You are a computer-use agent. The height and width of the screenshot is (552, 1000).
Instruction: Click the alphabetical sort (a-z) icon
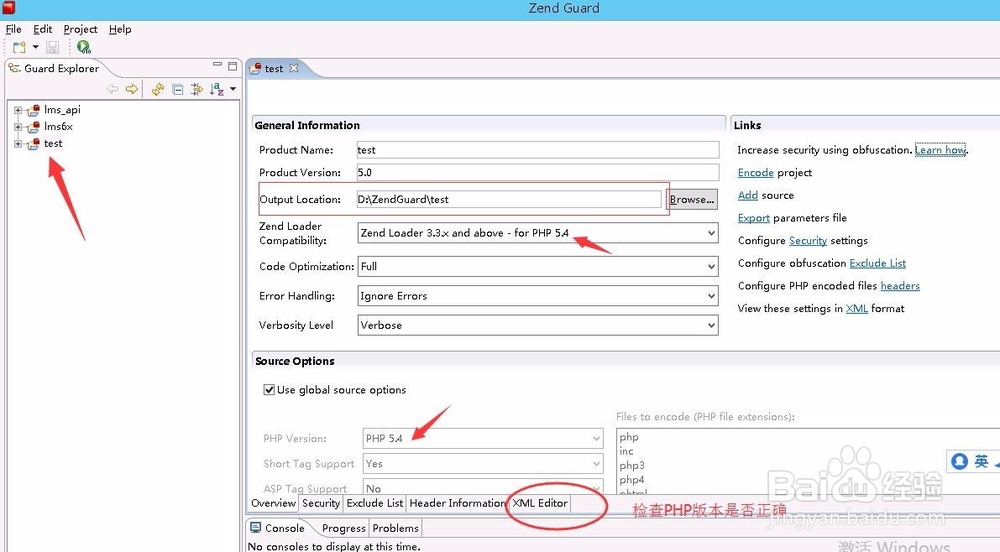[x=217, y=89]
